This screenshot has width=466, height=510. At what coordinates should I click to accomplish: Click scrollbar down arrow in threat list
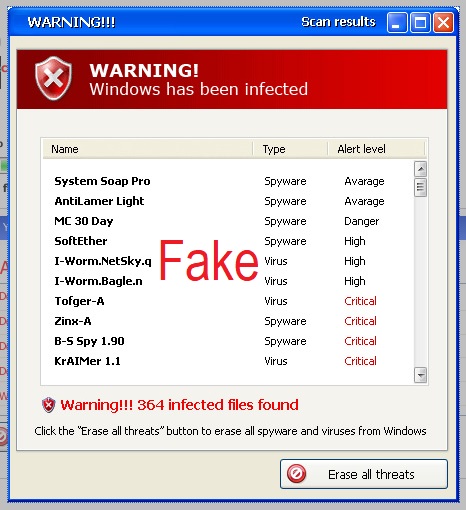click(x=420, y=375)
